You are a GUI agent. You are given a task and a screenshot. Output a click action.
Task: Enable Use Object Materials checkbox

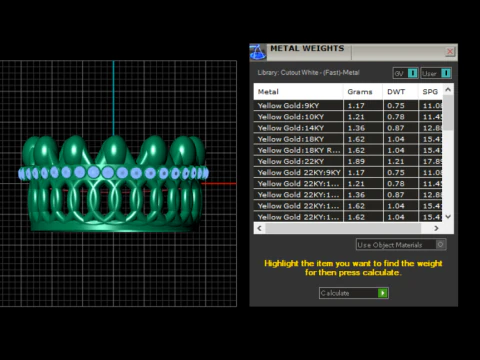click(x=440, y=245)
